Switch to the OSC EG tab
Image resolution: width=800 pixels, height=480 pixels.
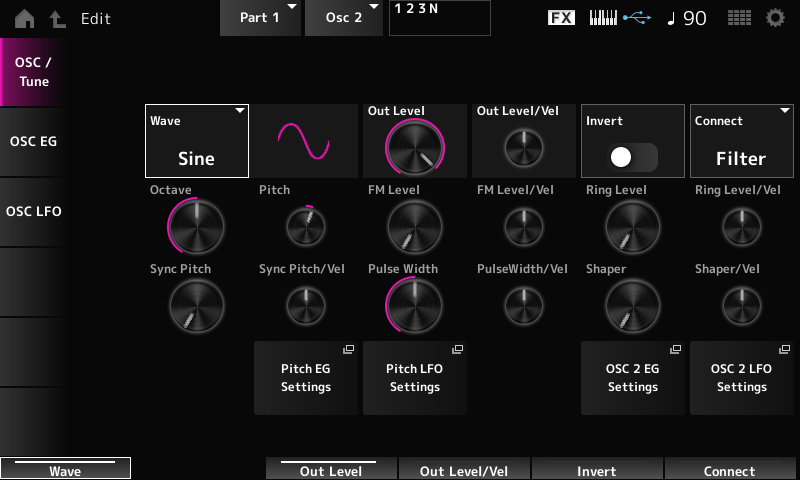tap(34, 141)
